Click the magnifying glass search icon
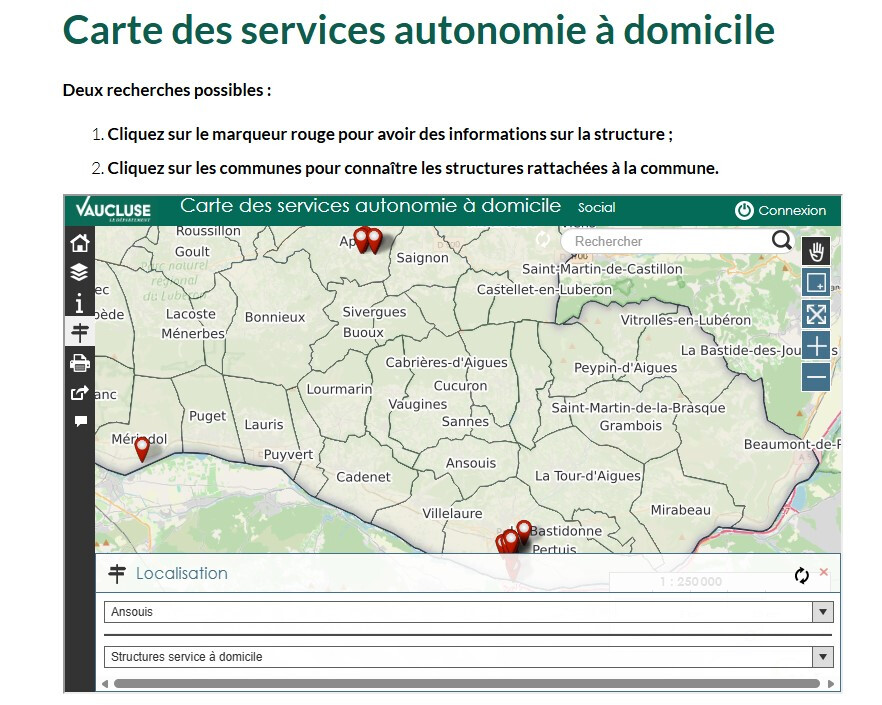The width and height of the screenshot is (882, 705). click(x=781, y=241)
